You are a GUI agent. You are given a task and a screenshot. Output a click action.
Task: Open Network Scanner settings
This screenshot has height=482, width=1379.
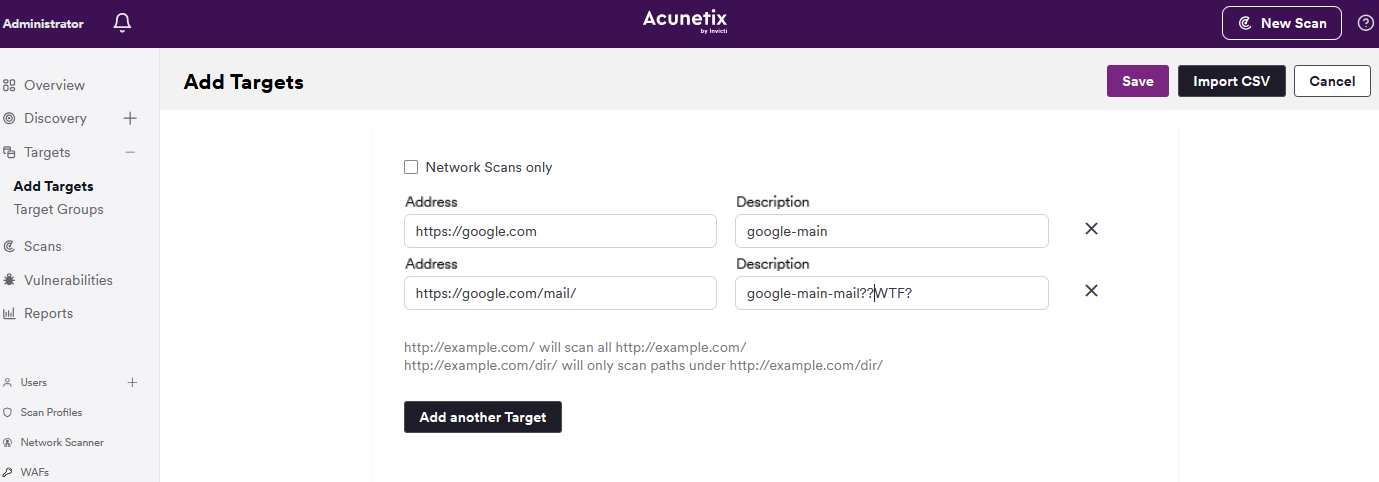(x=62, y=442)
